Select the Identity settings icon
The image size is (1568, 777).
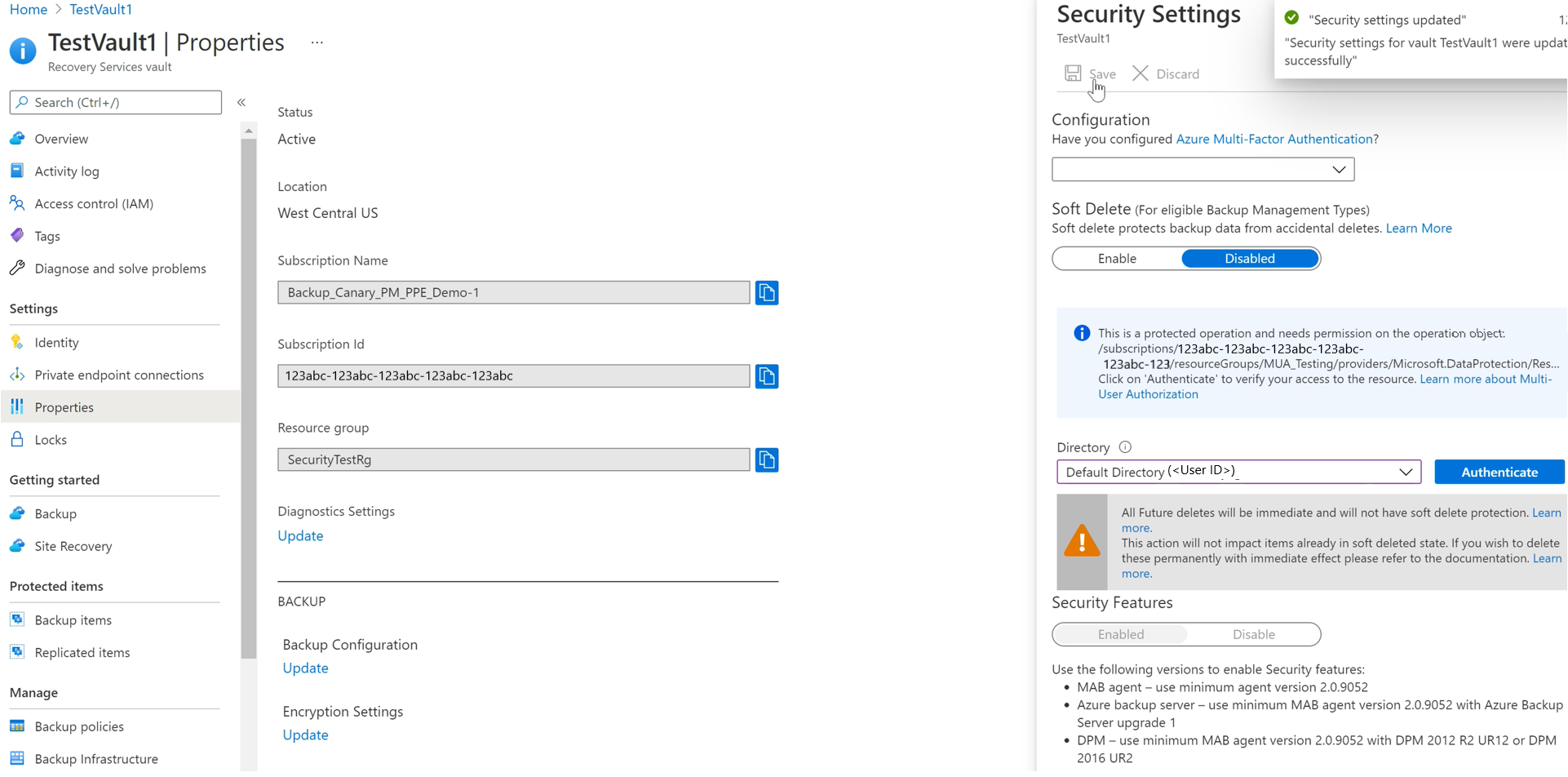point(17,342)
